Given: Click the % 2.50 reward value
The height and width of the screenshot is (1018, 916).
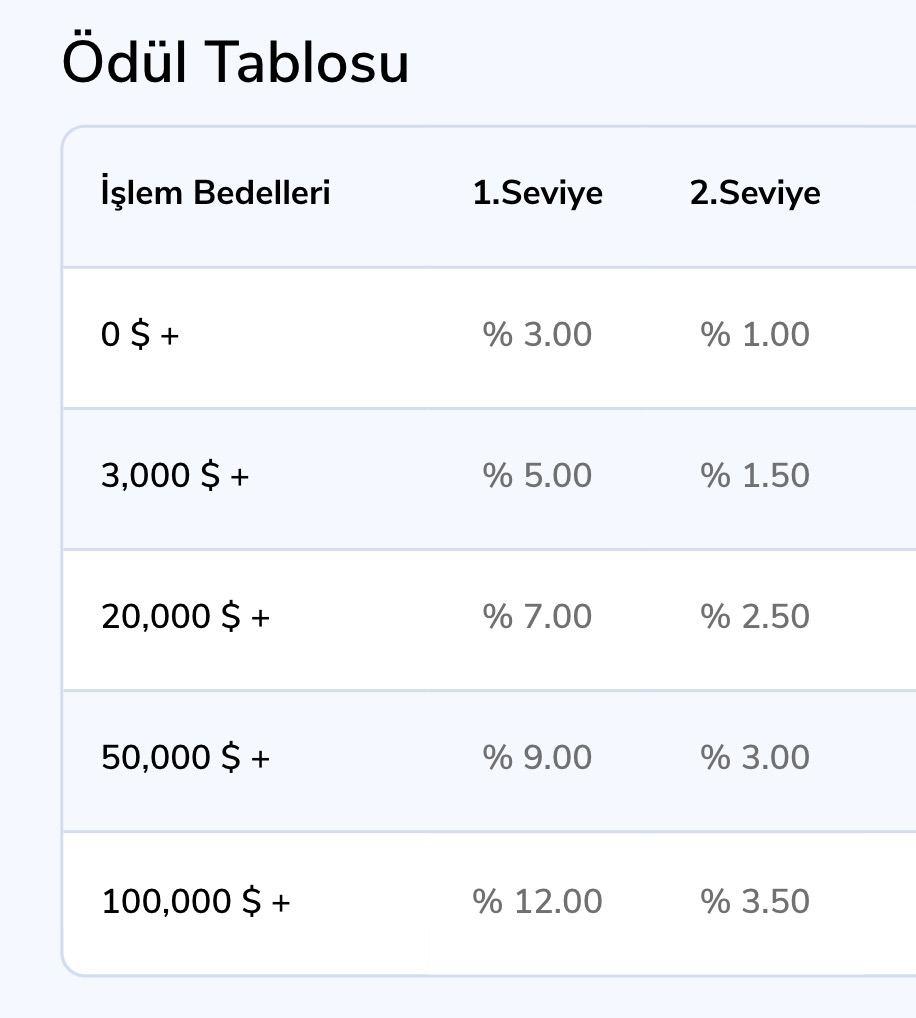Looking at the screenshot, I should [x=754, y=616].
